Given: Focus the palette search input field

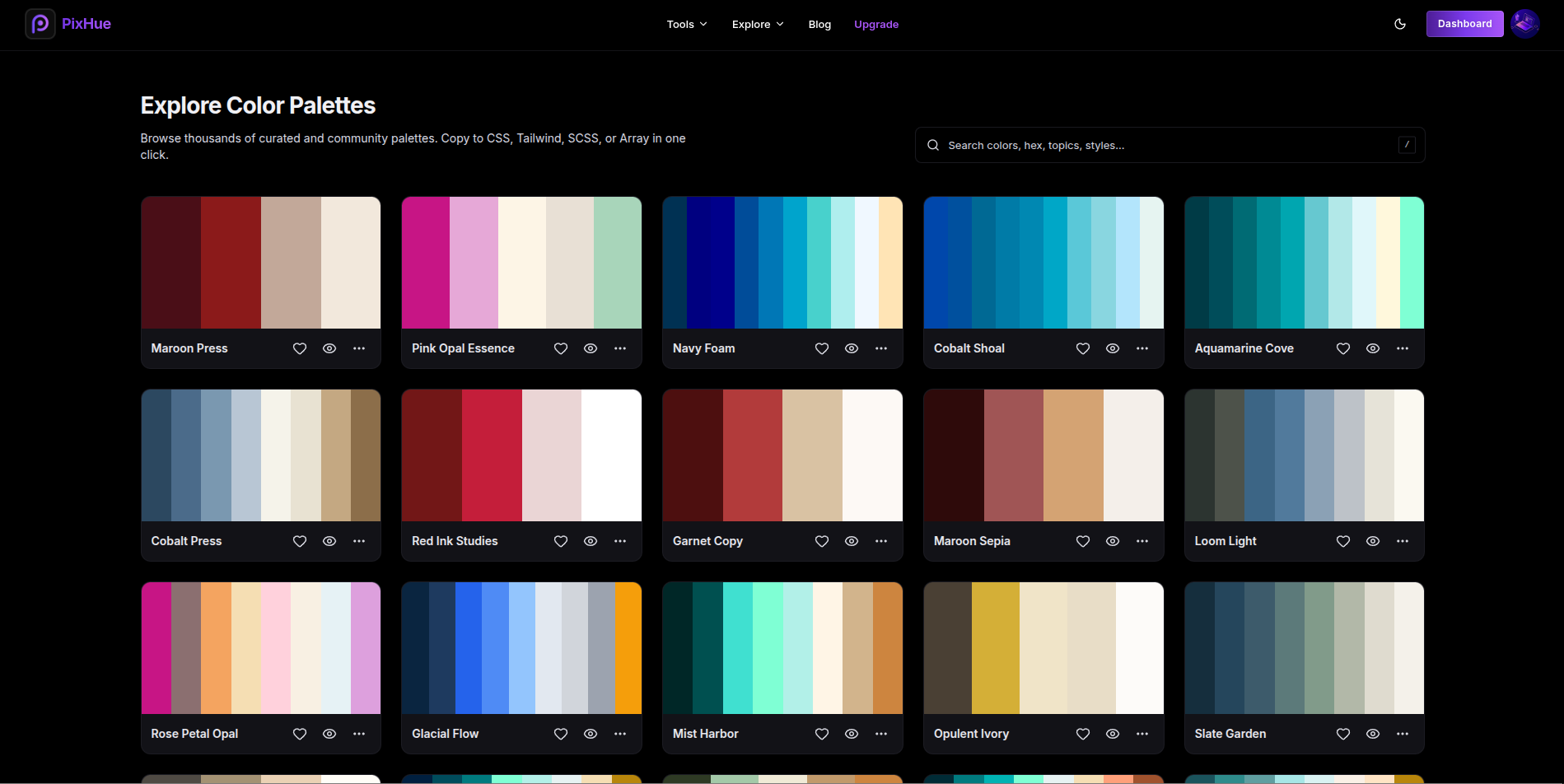Looking at the screenshot, I should (x=1169, y=145).
